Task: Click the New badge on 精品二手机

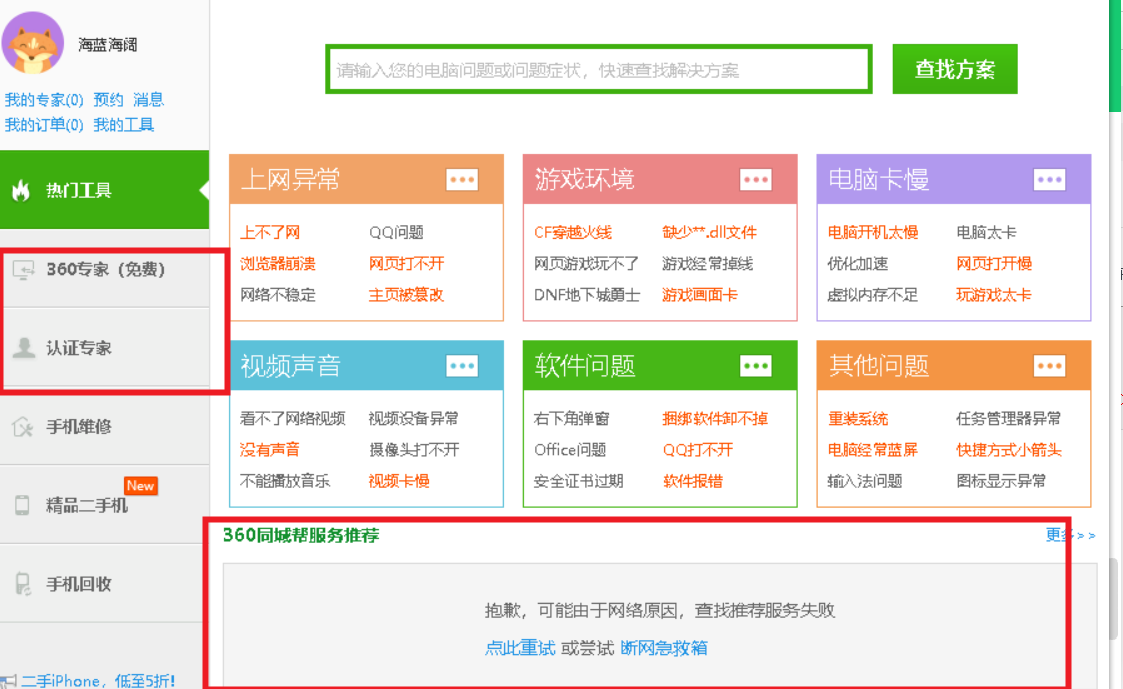Action: [140, 486]
